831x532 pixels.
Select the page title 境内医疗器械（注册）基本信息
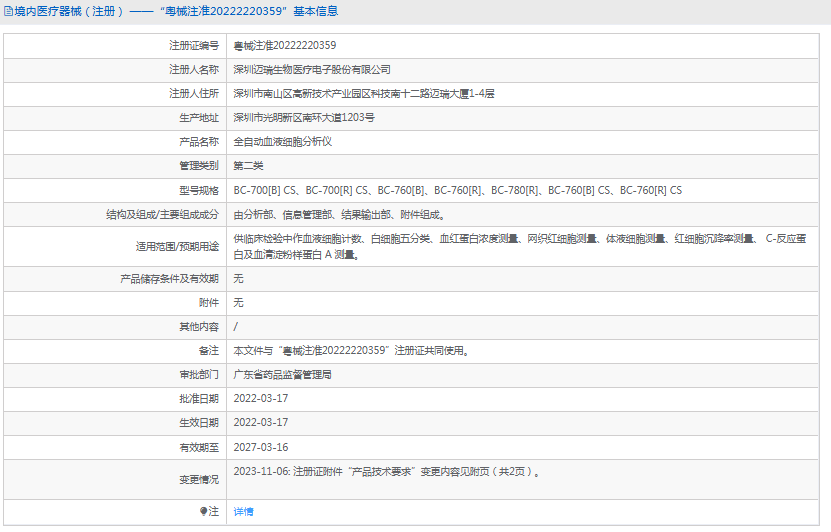176,11
